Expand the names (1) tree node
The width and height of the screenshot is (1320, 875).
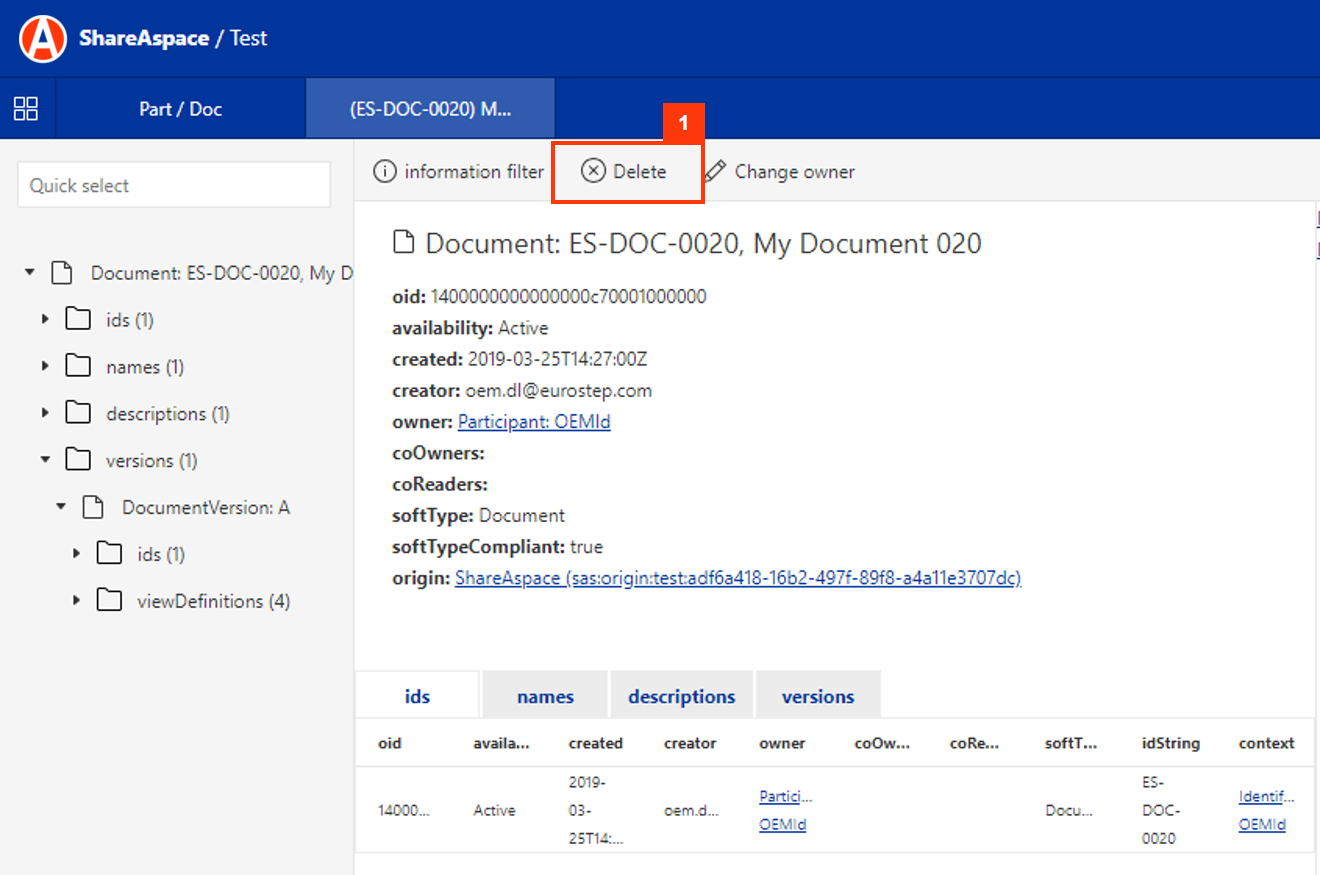(45, 367)
